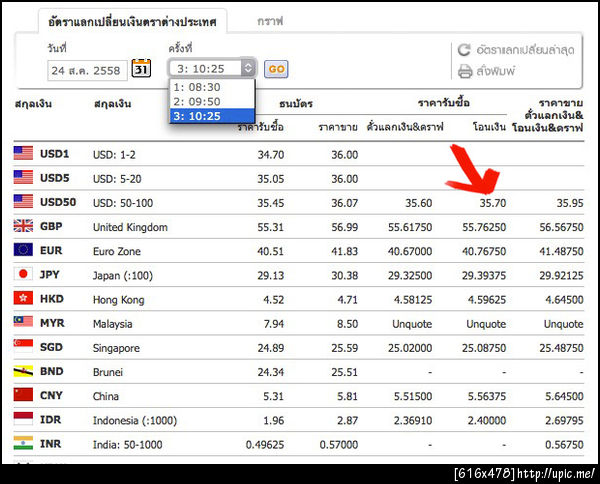The height and width of the screenshot is (484, 600).
Task: Click the refresh latest exchange rate icon
Action: pyautogui.click(x=464, y=50)
